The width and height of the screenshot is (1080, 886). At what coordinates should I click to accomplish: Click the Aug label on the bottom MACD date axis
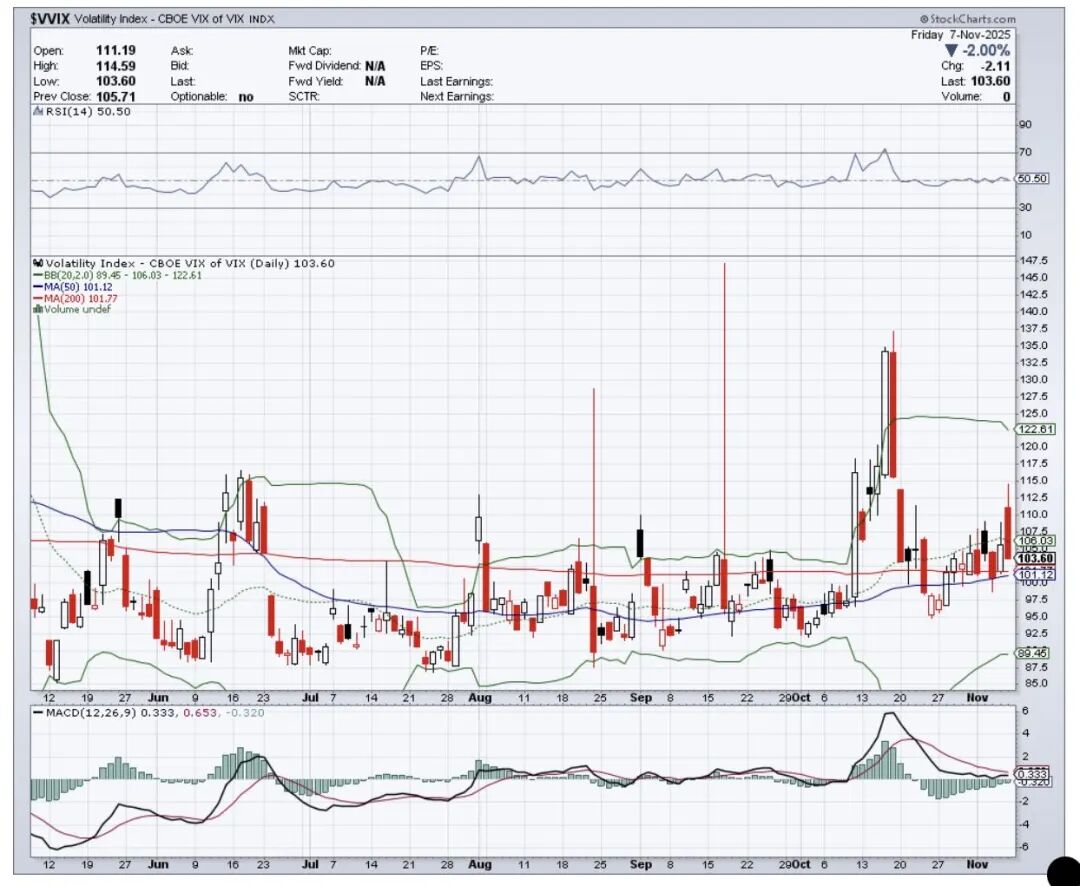tap(480, 864)
